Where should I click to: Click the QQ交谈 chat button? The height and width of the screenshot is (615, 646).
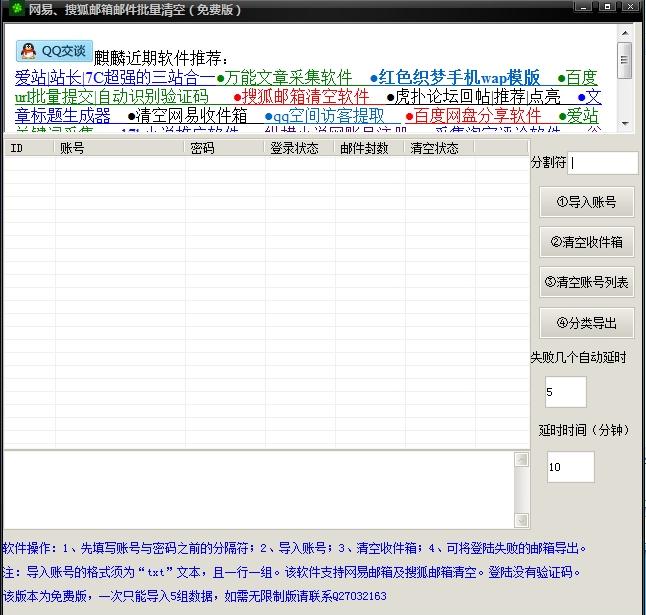point(55,51)
